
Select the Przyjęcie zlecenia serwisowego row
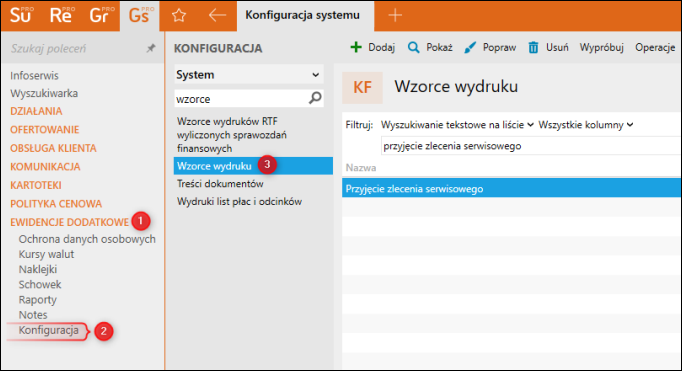(512, 187)
